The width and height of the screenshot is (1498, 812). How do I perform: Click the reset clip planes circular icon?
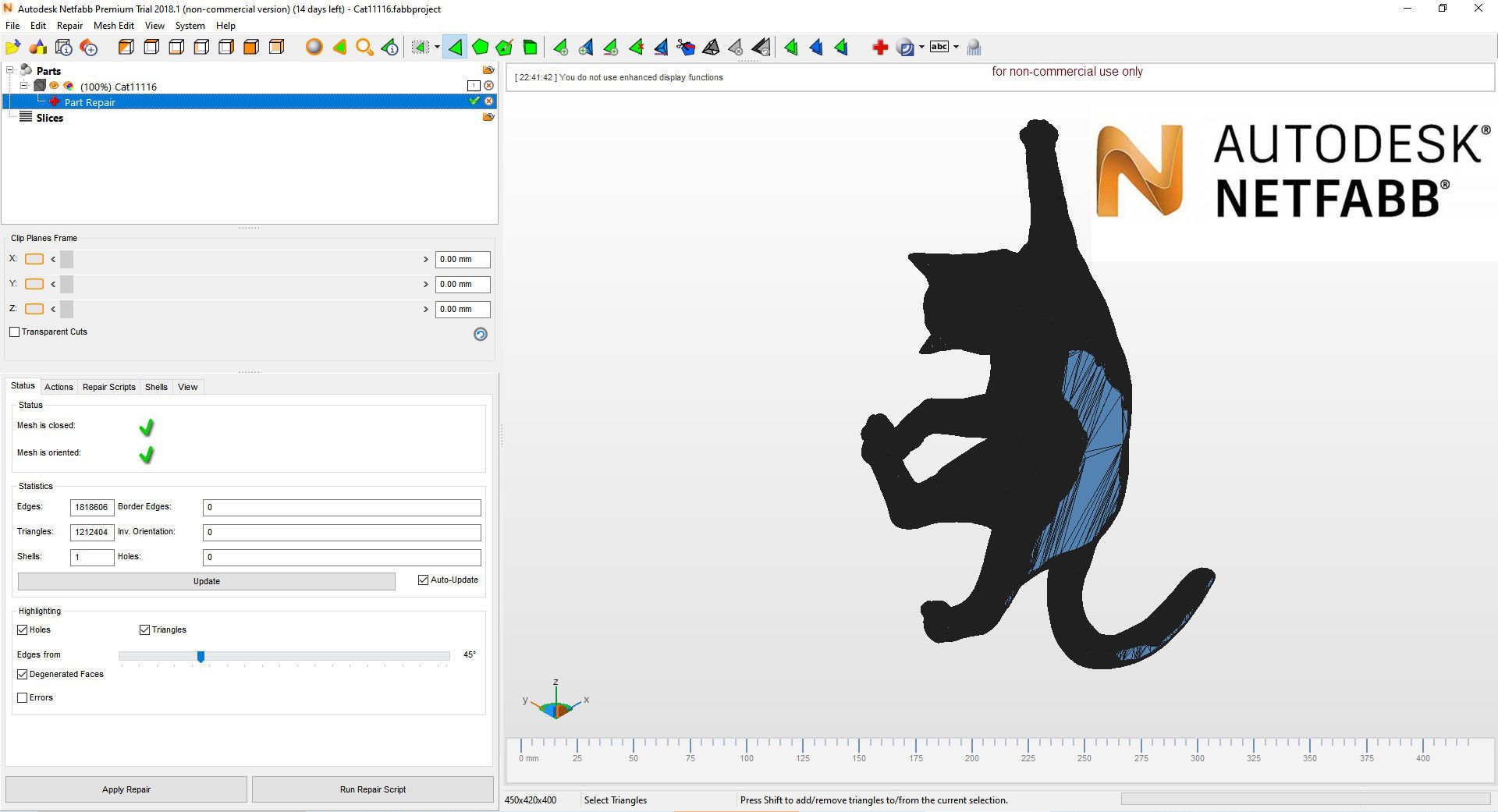click(x=481, y=334)
